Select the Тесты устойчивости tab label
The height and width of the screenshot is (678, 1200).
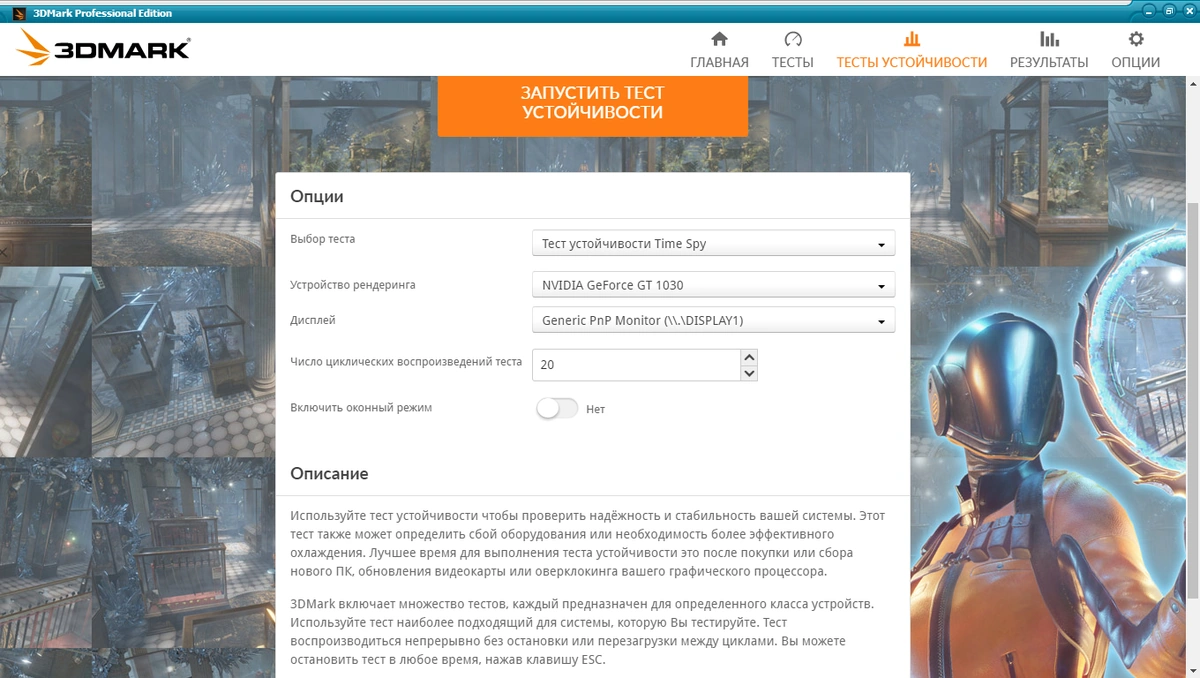coord(911,62)
